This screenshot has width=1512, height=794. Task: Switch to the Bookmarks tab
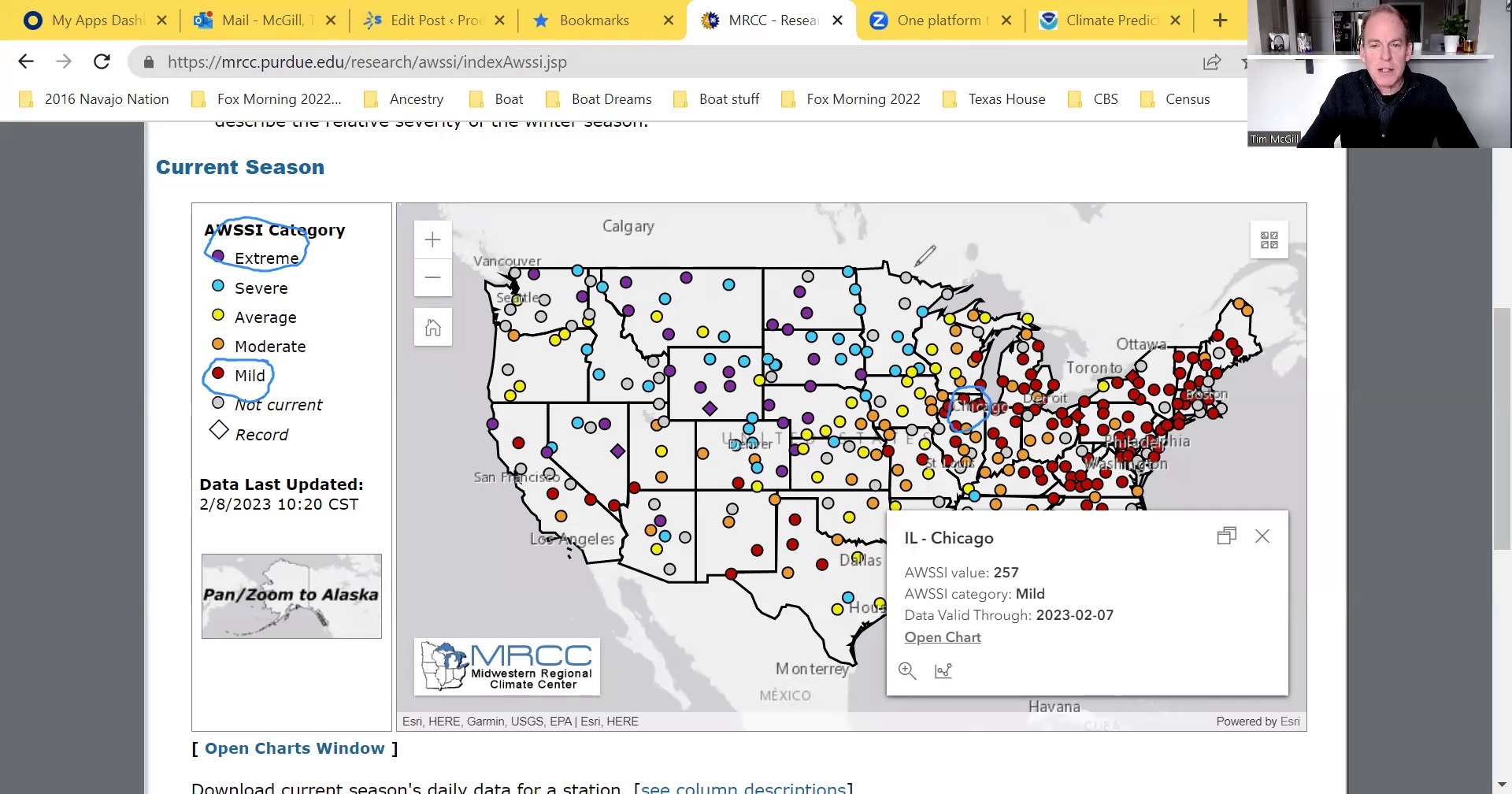tap(594, 20)
